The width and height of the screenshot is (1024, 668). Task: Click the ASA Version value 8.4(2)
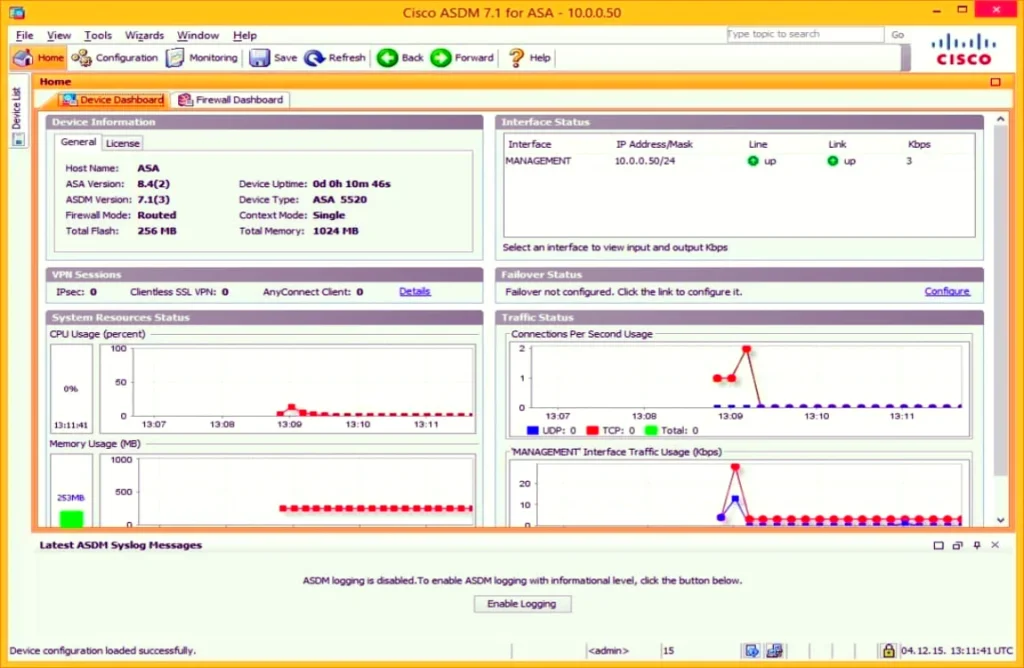[x=153, y=184]
